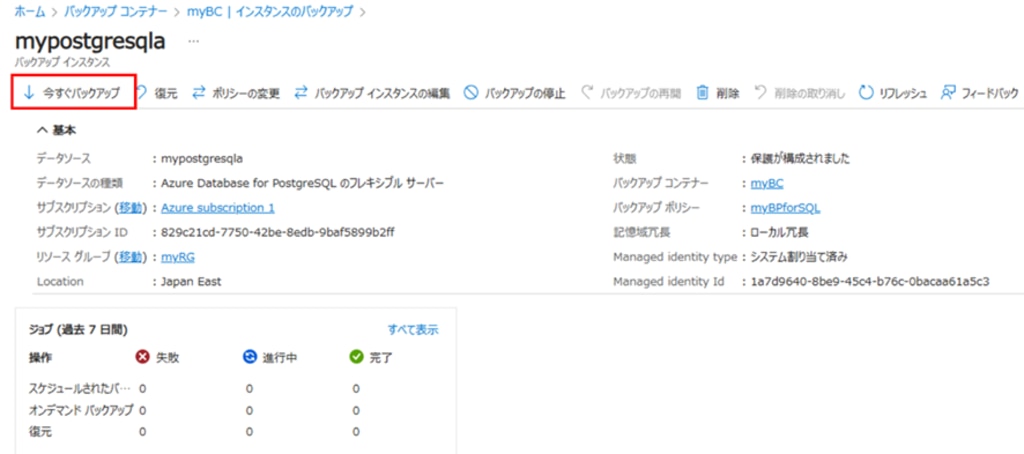Click the Japan East location value
Viewport: 1024px width, 454px height.
pyautogui.click(x=191, y=282)
